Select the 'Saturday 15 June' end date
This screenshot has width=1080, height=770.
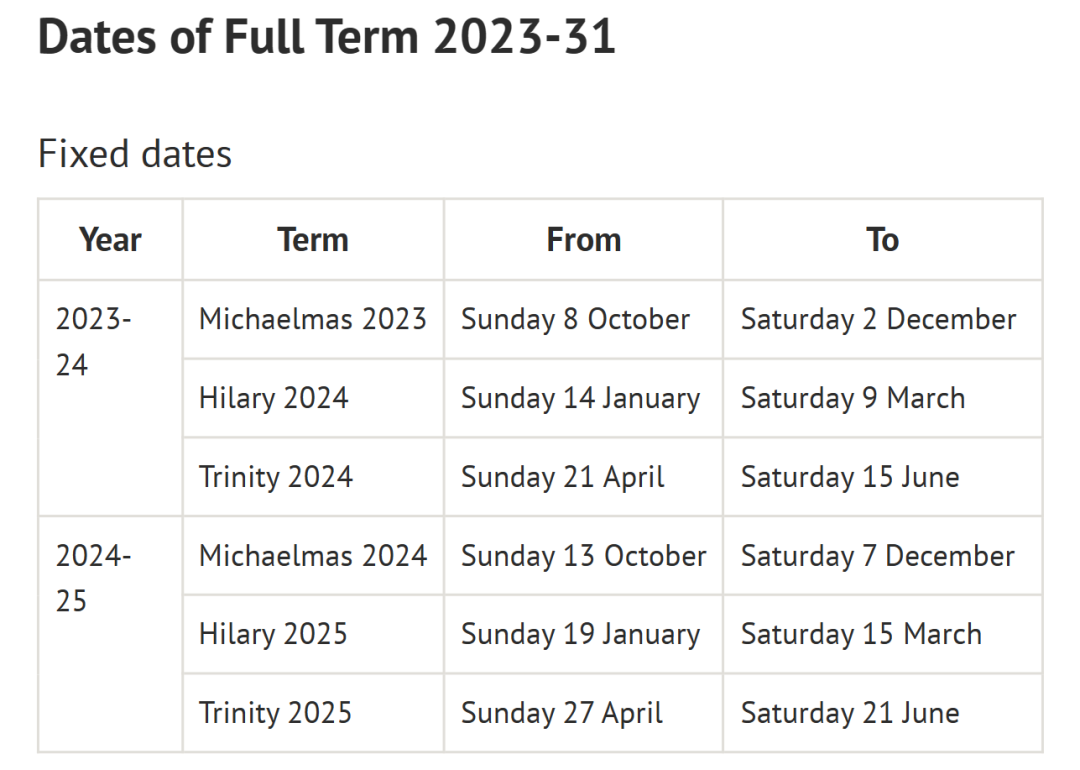[850, 477]
